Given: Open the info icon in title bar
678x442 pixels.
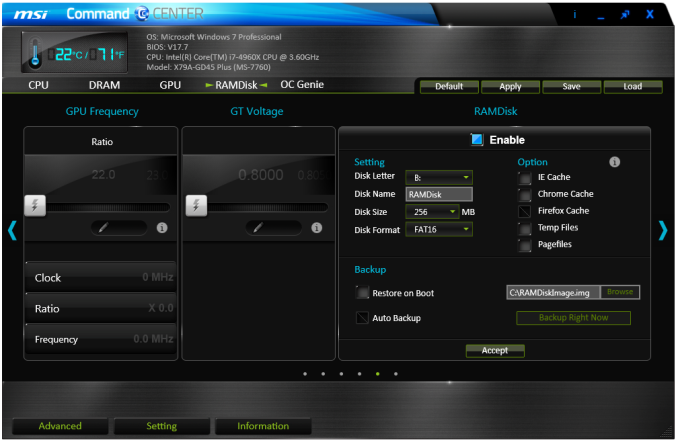Looking at the screenshot, I should (575, 14).
